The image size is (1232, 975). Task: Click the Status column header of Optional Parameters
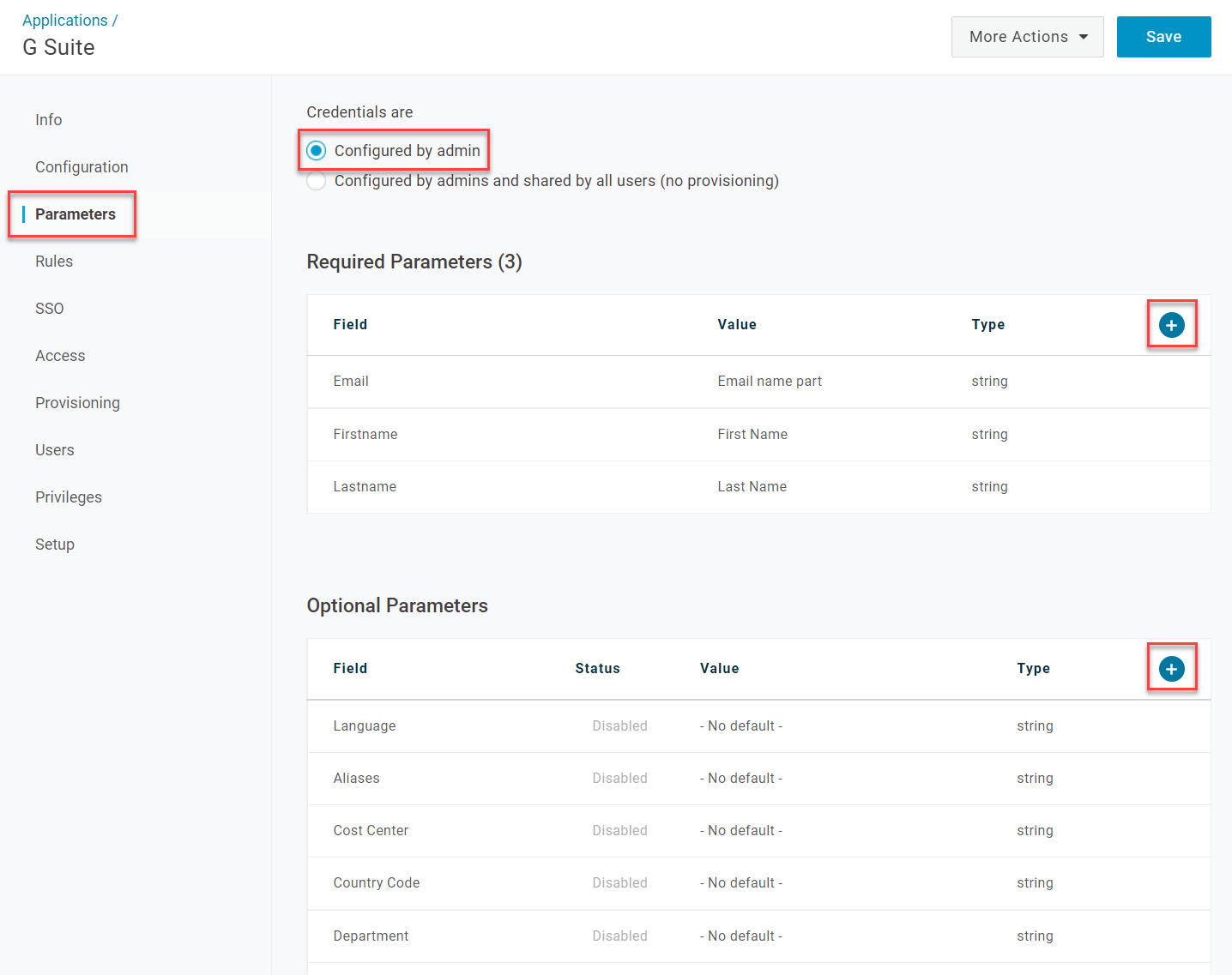pos(597,669)
